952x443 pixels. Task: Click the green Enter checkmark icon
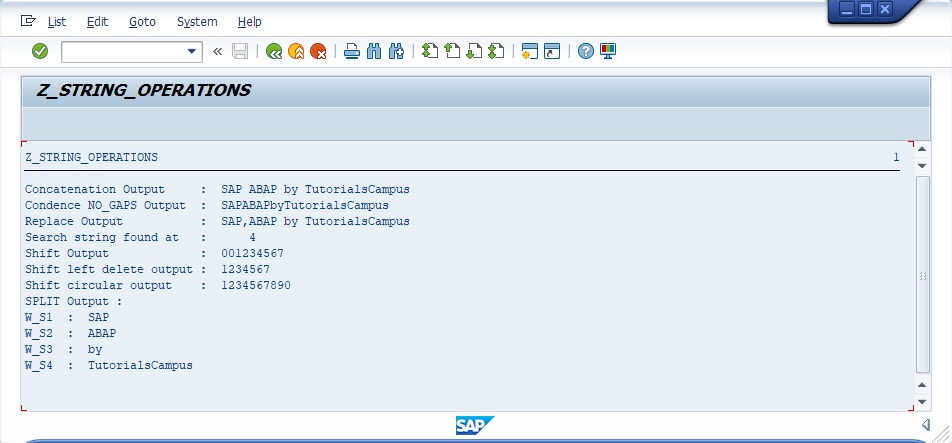point(40,51)
